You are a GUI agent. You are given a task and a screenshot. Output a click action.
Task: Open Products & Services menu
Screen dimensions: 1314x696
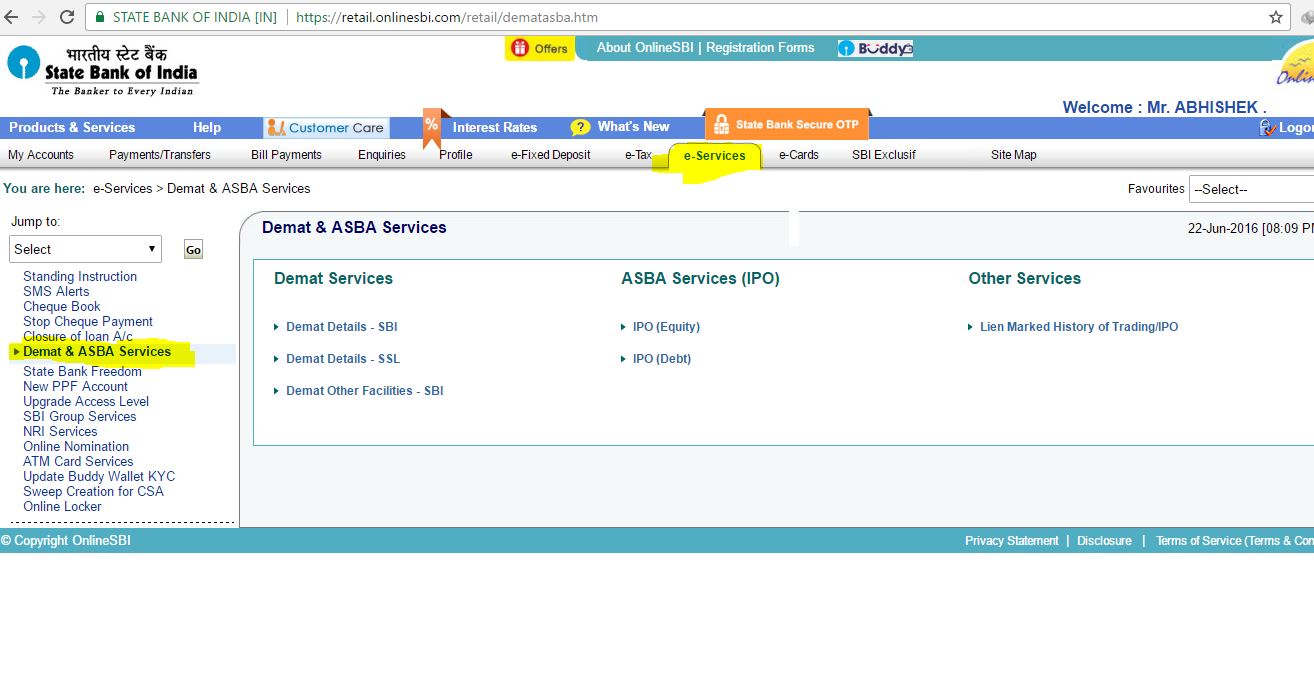point(72,127)
